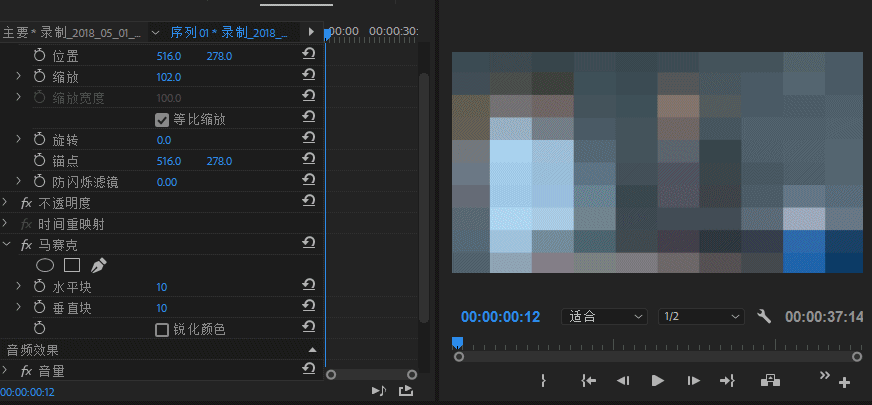The height and width of the screenshot is (405, 872).
Task: Step back one frame
Action: click(x=622, y=380)
